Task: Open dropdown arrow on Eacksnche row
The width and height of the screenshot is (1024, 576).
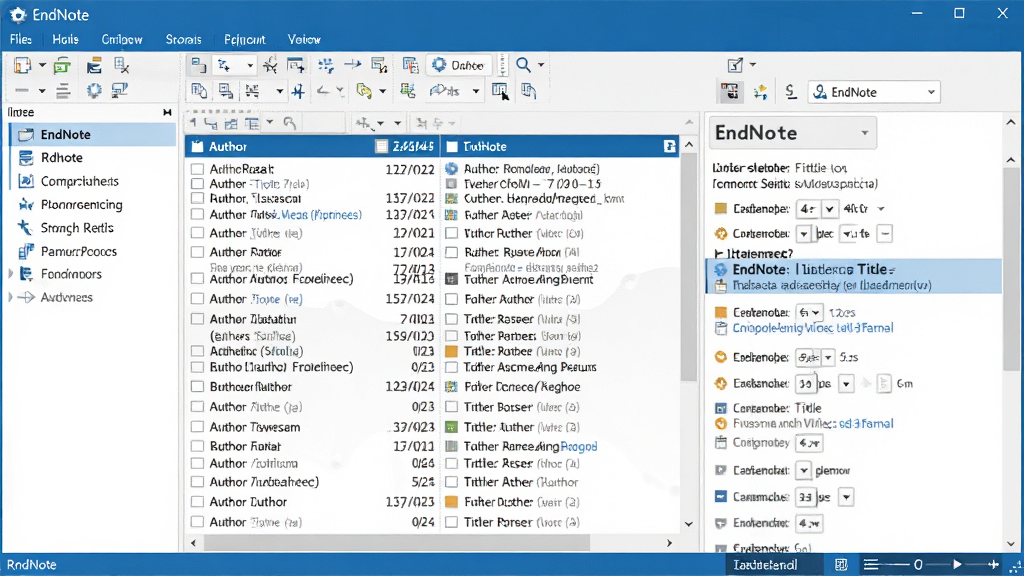Action: click(846, 384)
